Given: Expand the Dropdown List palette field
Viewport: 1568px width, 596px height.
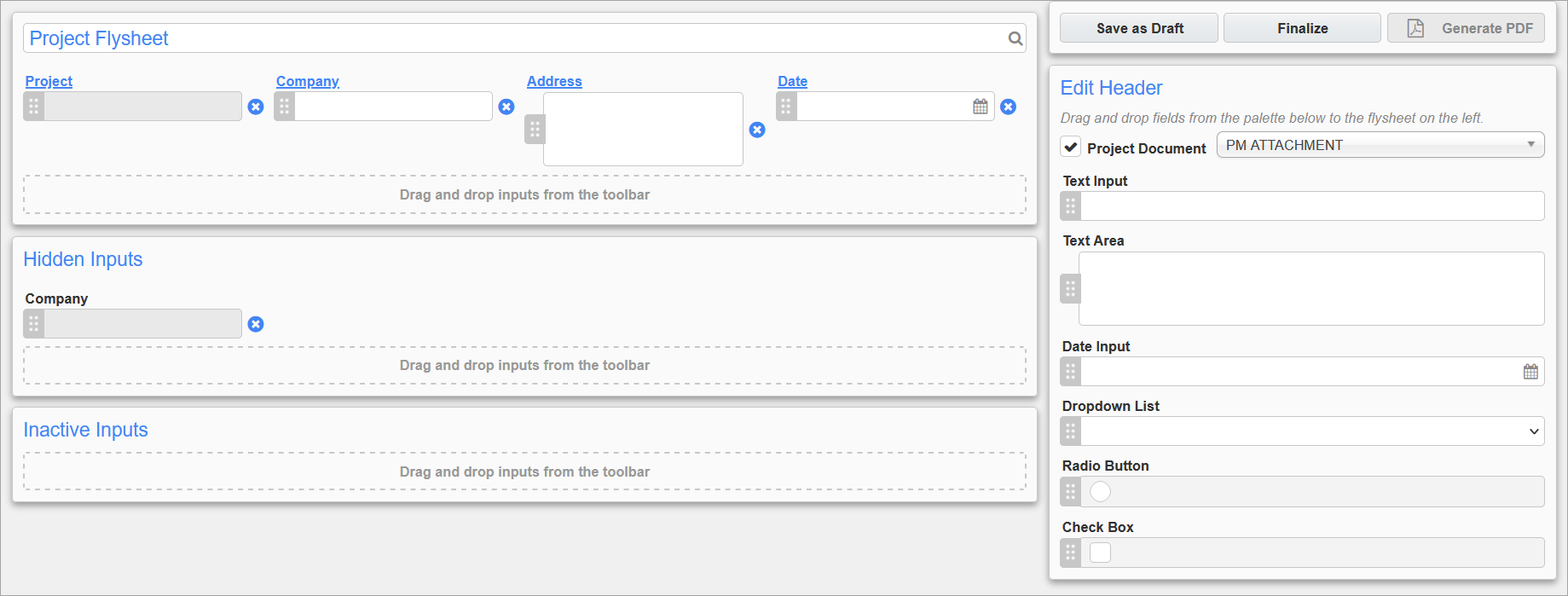Looking at the screenshot, I should pos(1311,431).
